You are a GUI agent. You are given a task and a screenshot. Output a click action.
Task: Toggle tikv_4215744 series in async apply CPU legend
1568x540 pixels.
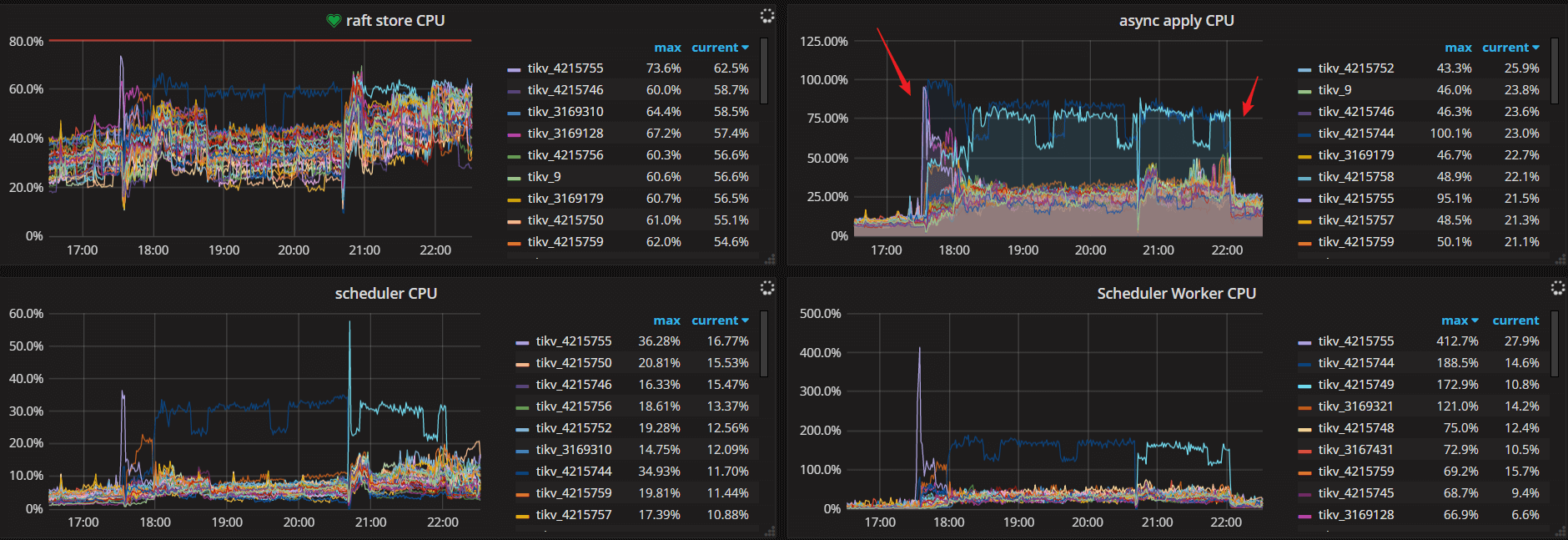tap(1355, 134)
